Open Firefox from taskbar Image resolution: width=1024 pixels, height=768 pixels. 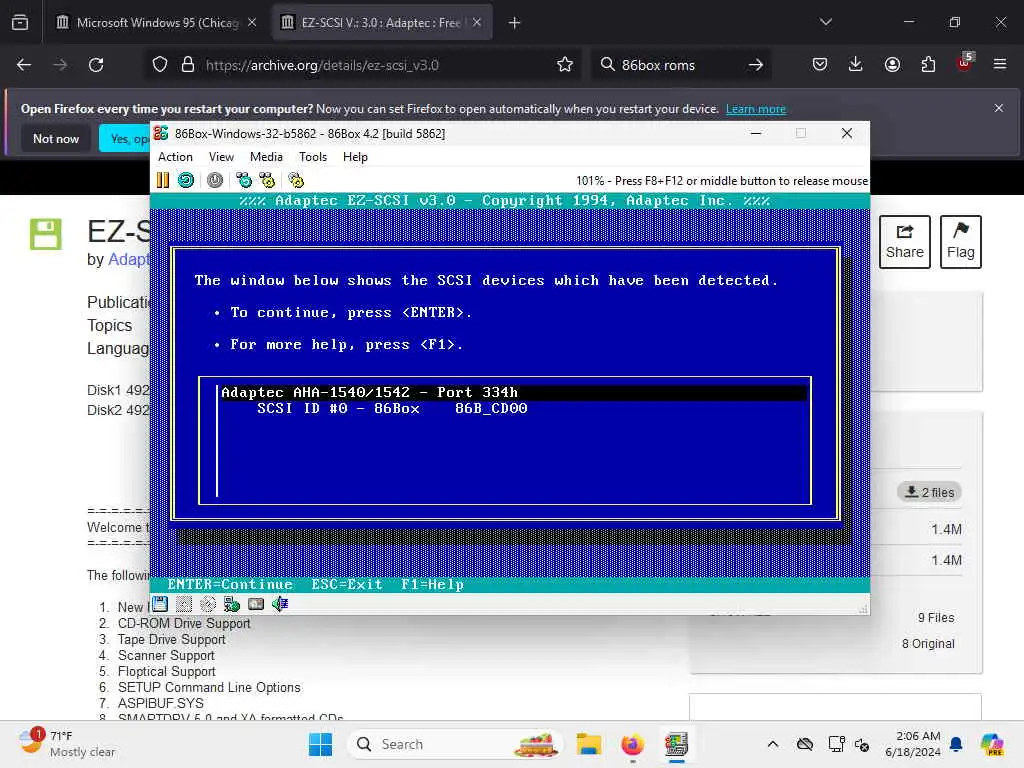632,744
